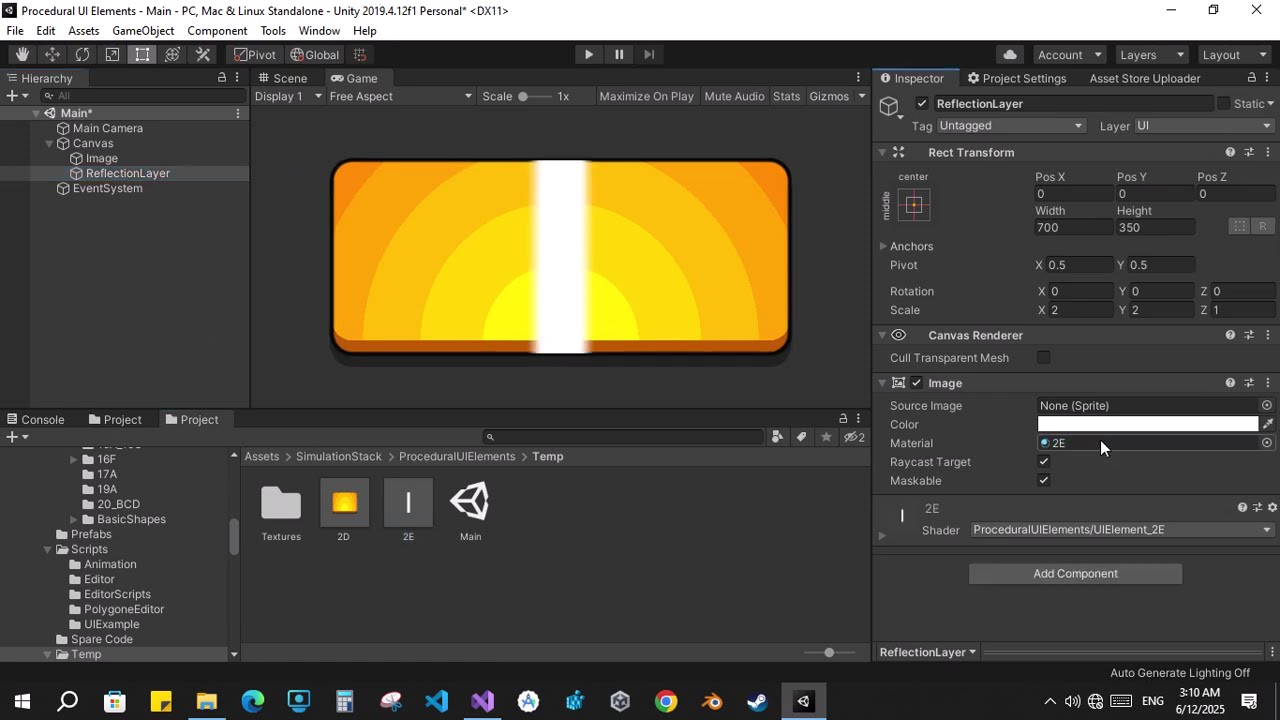
Task: Lock the Inspector panel
Action: tap(1251, 78)
